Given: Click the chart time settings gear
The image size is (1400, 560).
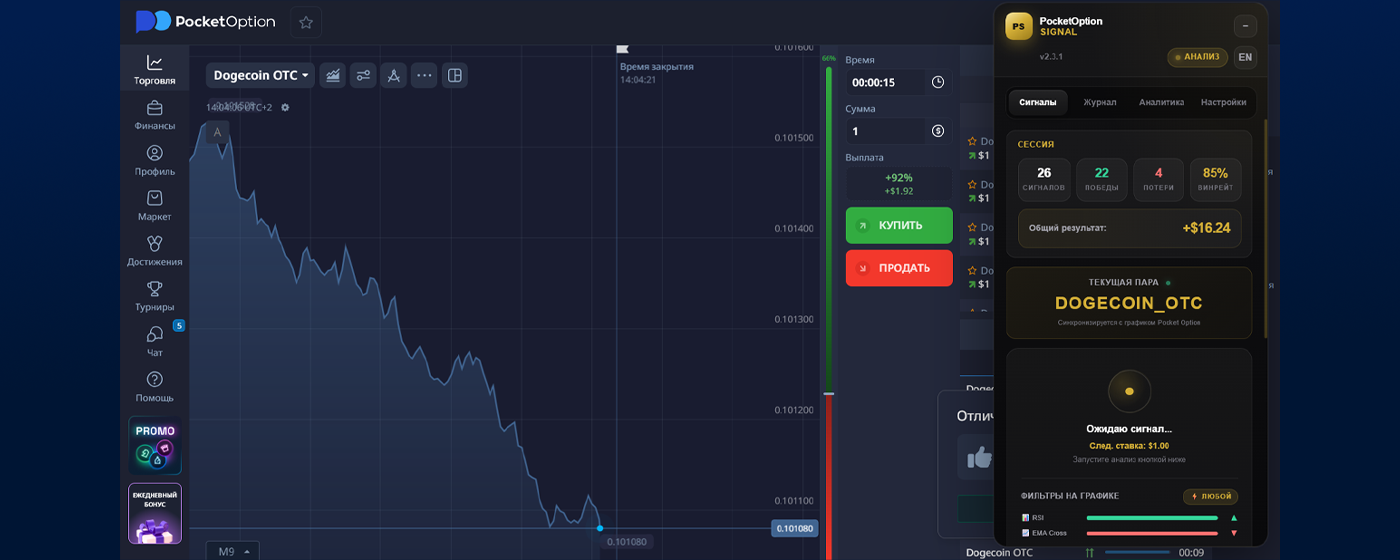Looking at the screenshot, I should point(285,107).
